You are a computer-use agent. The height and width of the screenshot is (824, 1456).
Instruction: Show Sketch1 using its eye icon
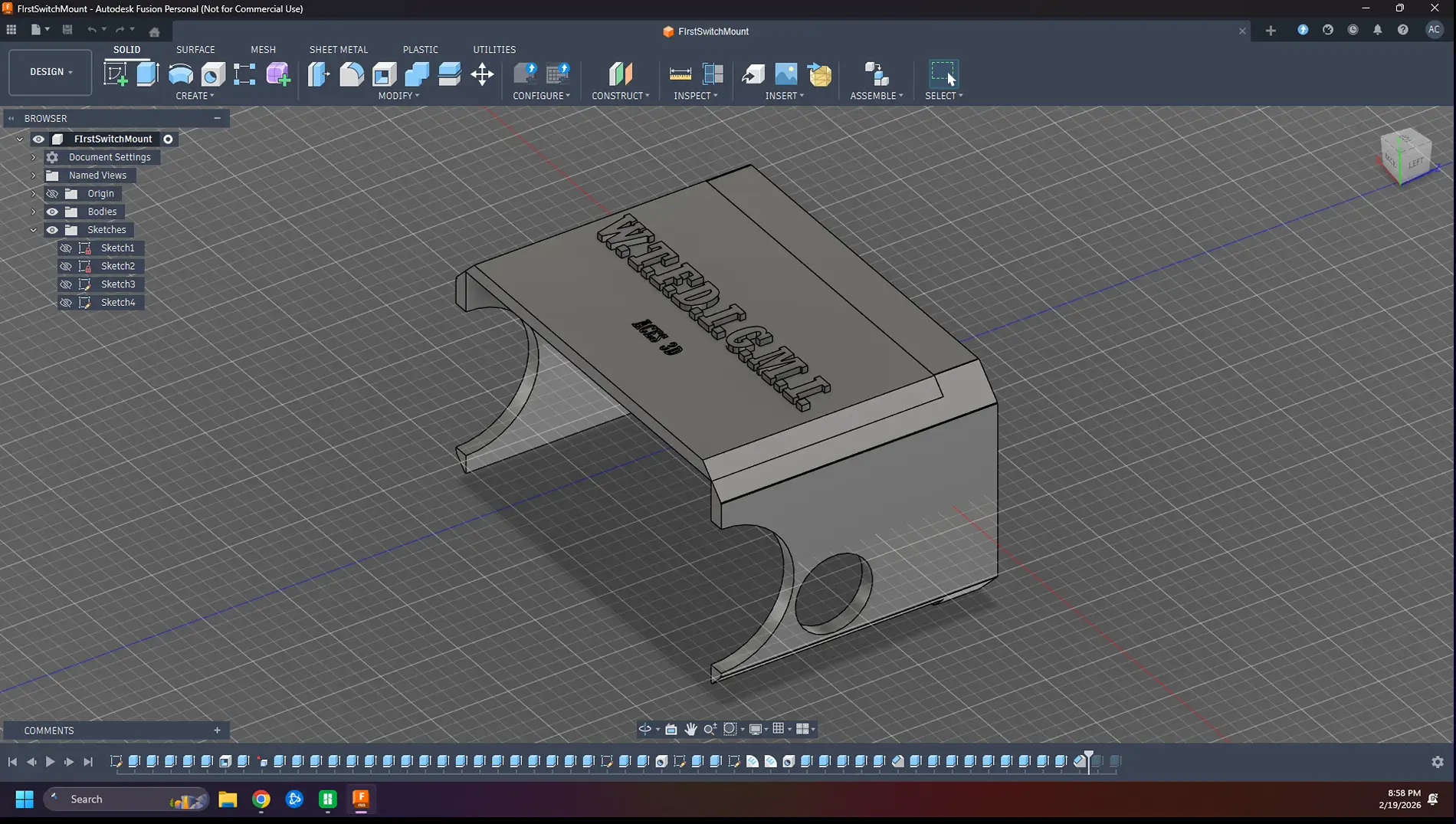[66, 248]
